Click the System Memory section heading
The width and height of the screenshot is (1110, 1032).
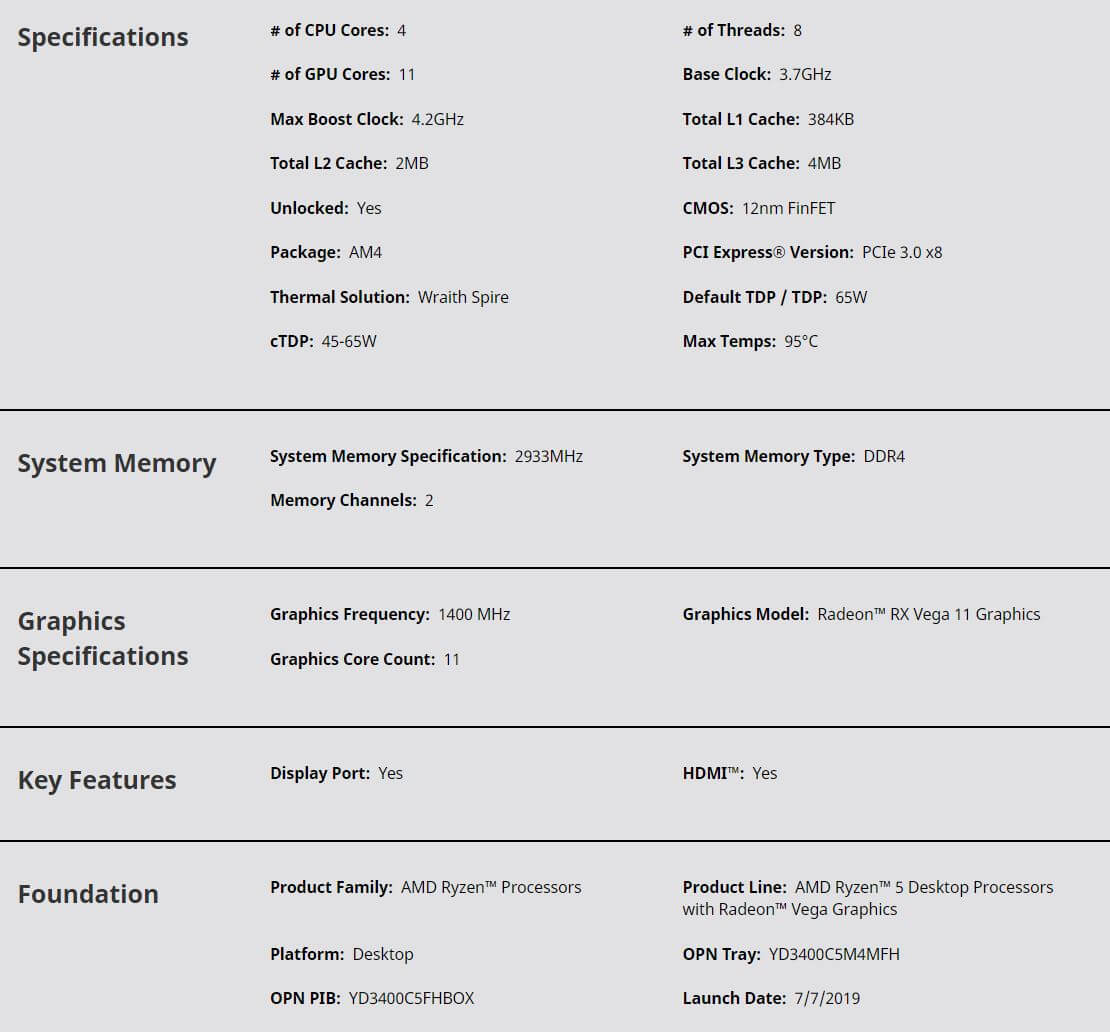point(116,463)
